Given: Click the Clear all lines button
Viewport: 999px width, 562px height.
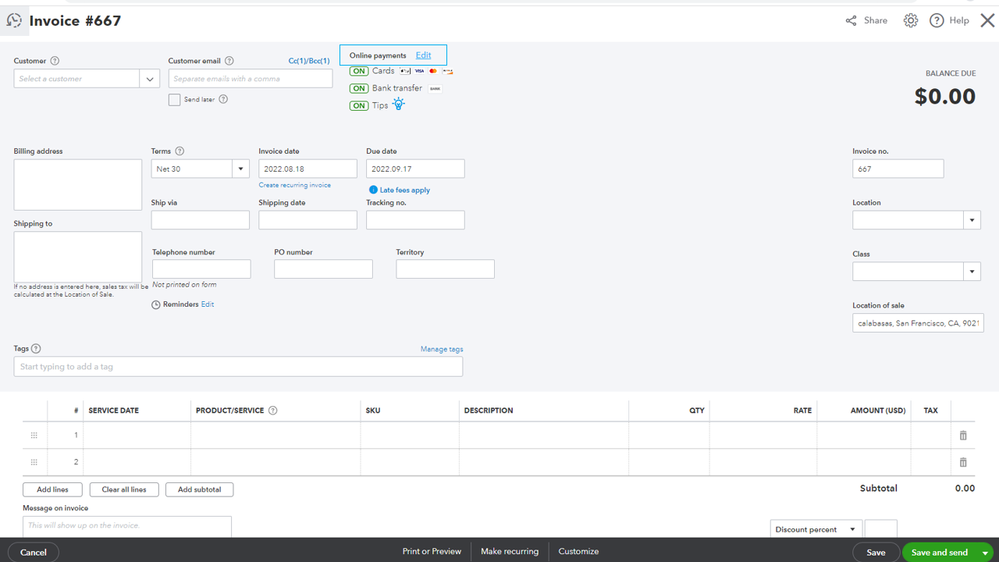Looking at the screenshot, I should coord(124,489).
